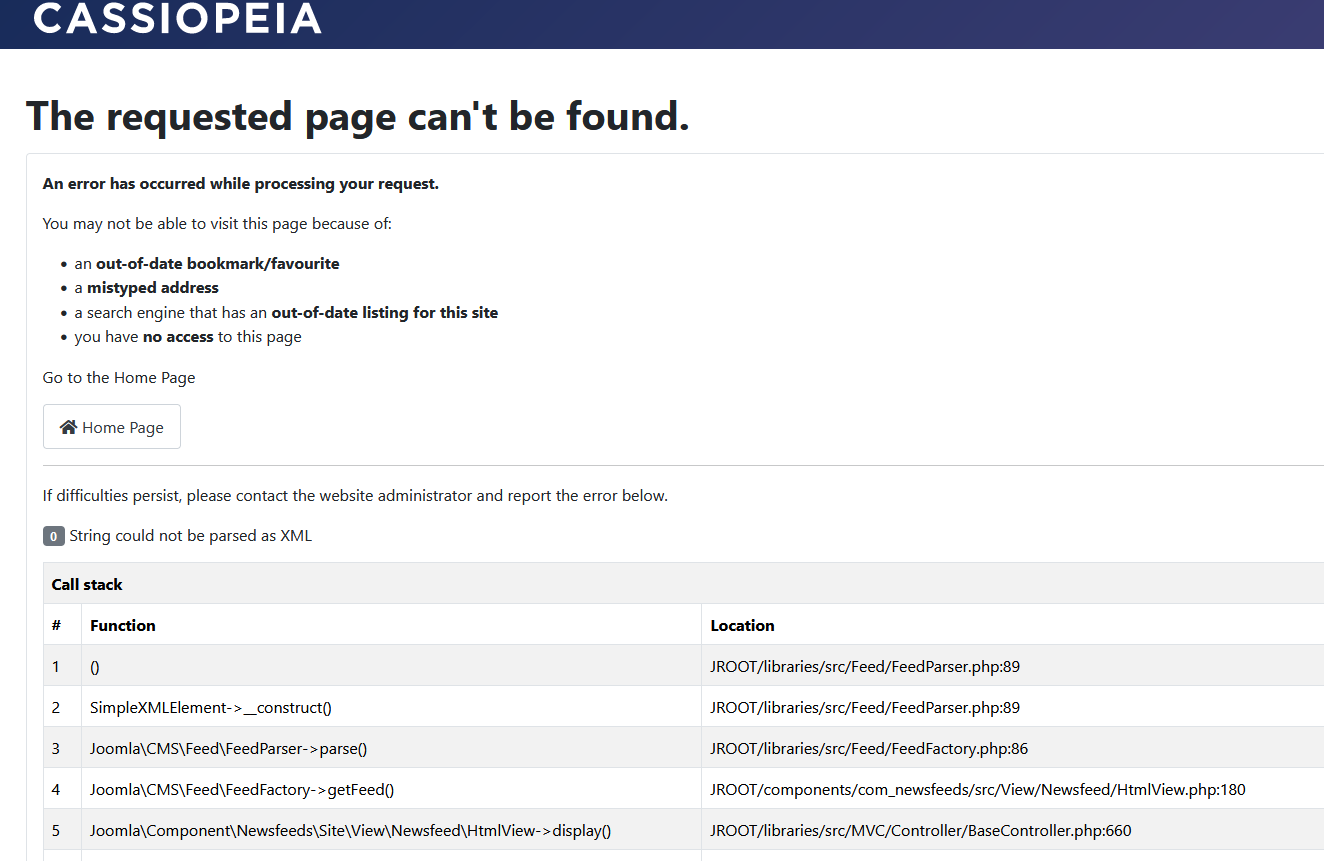Click the Cassiopeia site logo
The image size is (1324, 861).
[177, 18]
